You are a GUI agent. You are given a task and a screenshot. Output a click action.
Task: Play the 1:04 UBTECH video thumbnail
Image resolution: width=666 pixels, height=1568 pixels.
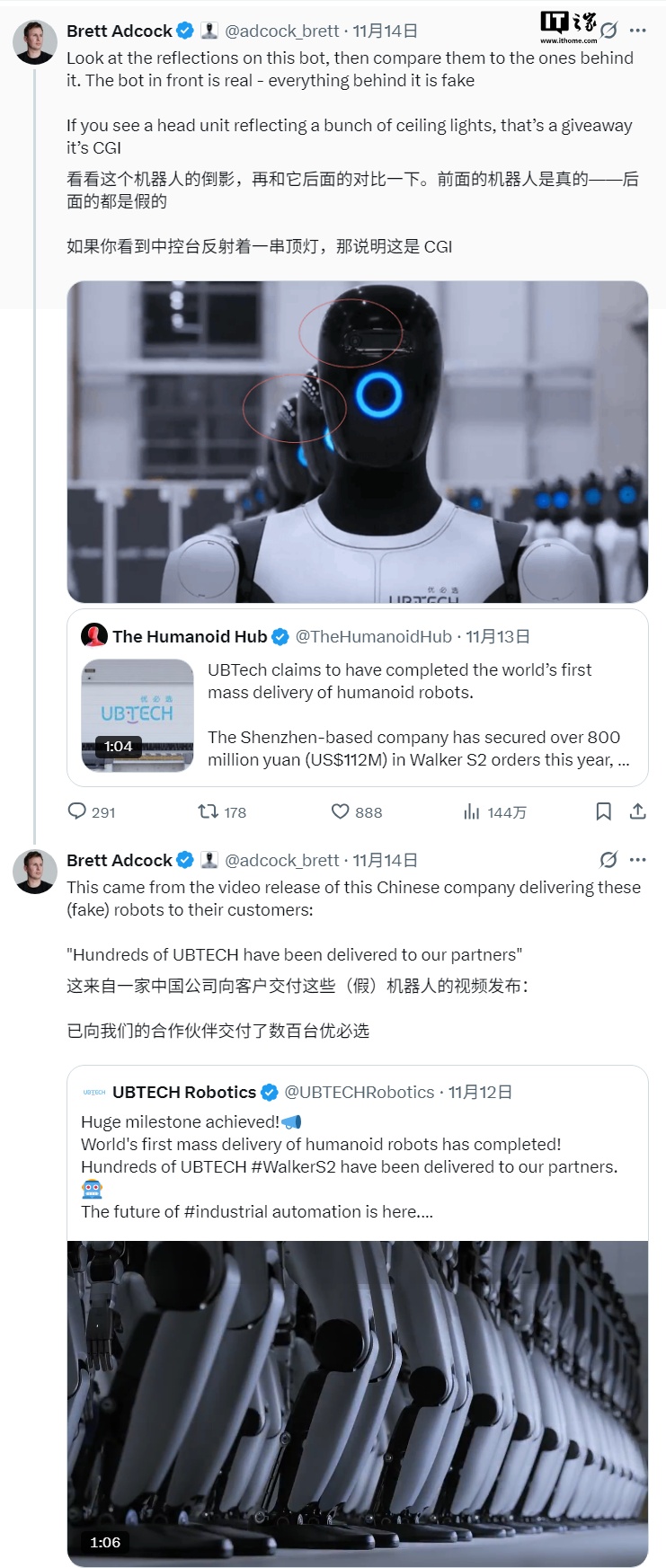coord(138,715)
